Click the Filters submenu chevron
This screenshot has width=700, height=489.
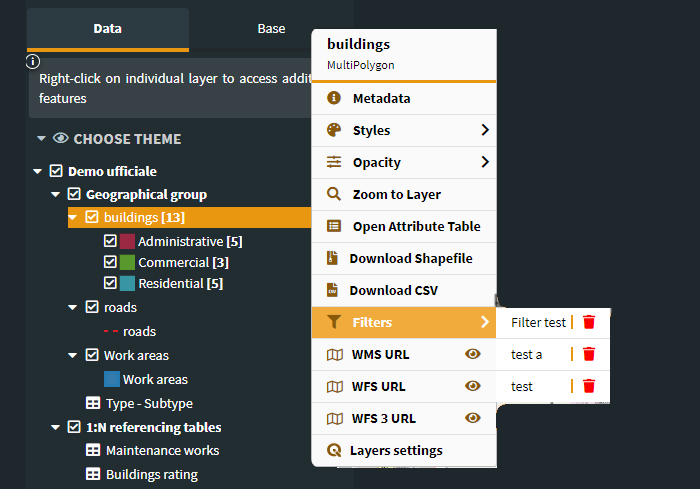(485, 322)
